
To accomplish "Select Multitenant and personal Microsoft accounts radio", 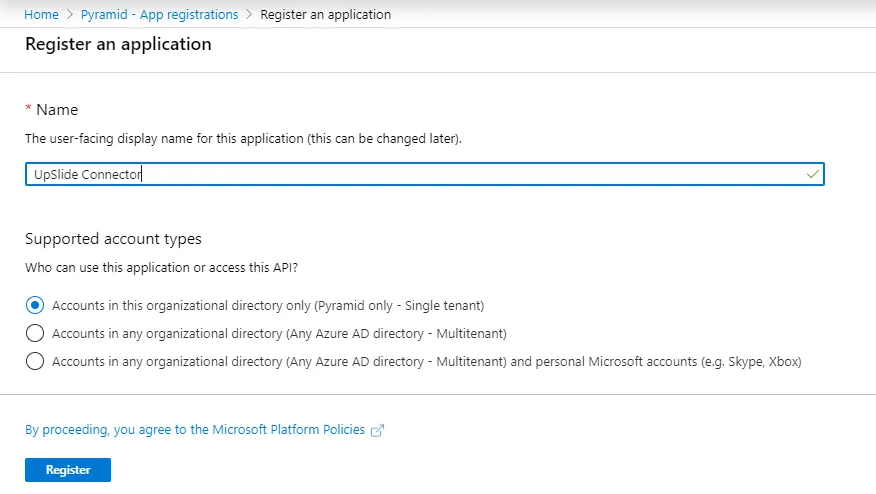I will point(35,361).
